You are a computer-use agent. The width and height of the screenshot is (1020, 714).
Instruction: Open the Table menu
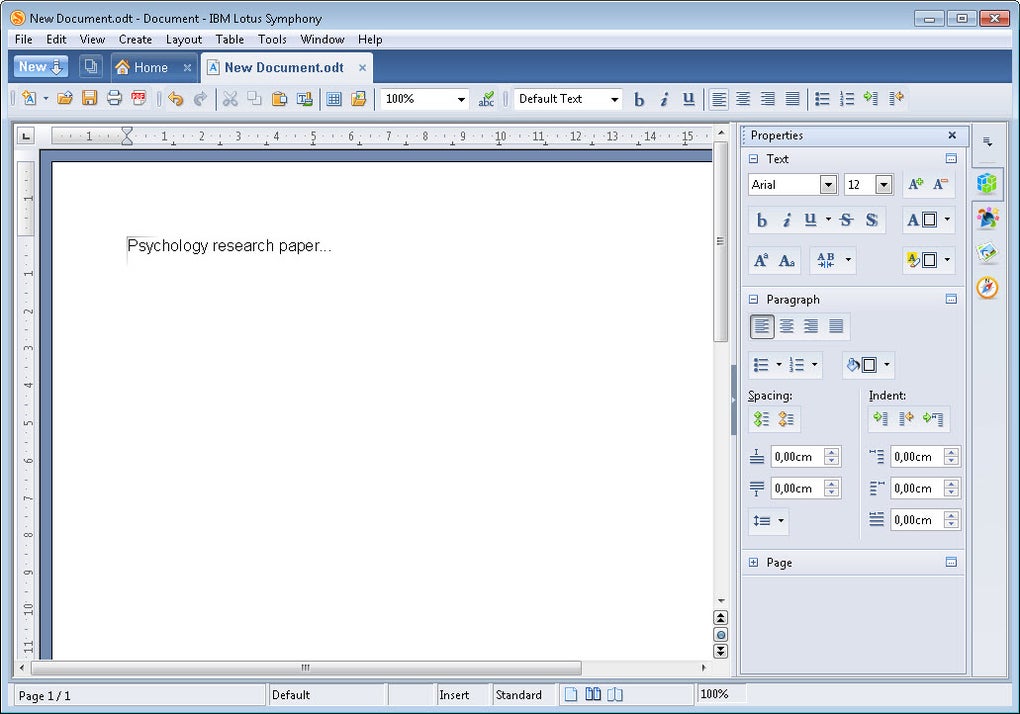(x=230, y=39)
